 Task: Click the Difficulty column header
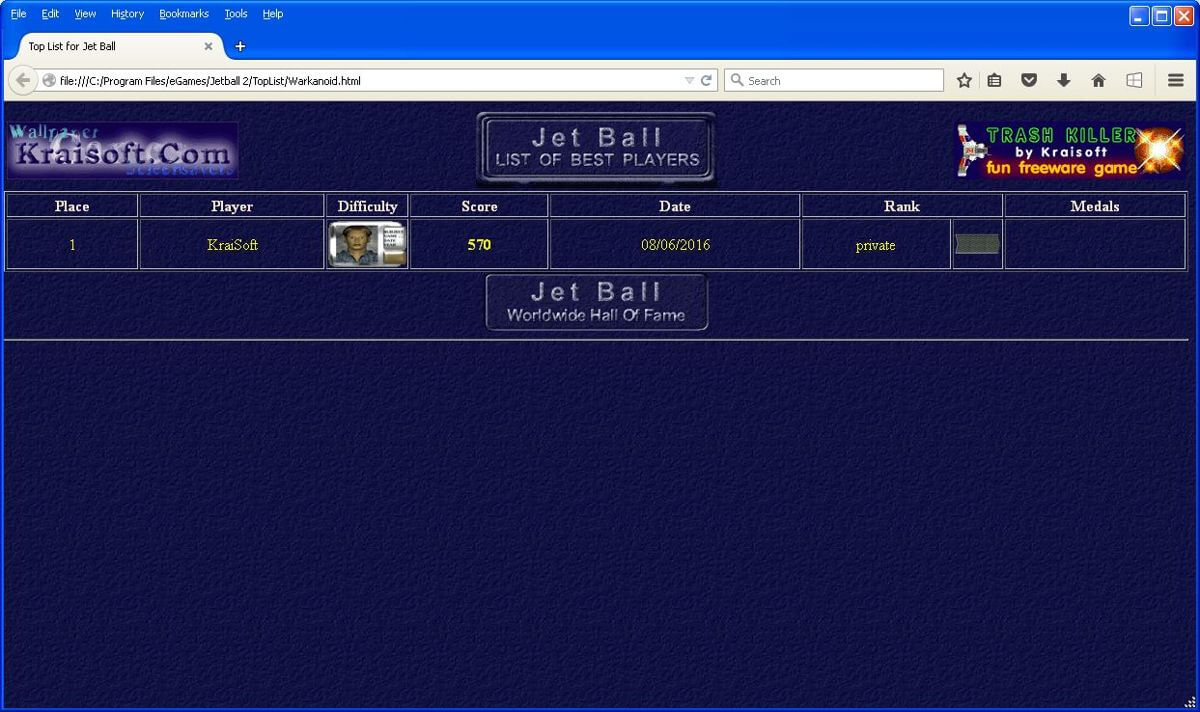[x=367, y=206]
